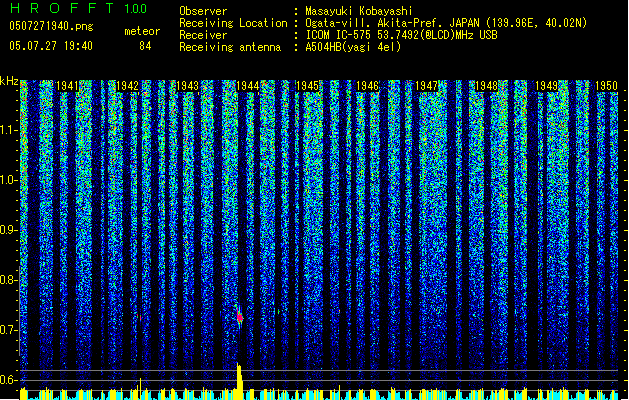Click the meteor label
This screenshot has height=400, width=629.
[x=142, y=31]
